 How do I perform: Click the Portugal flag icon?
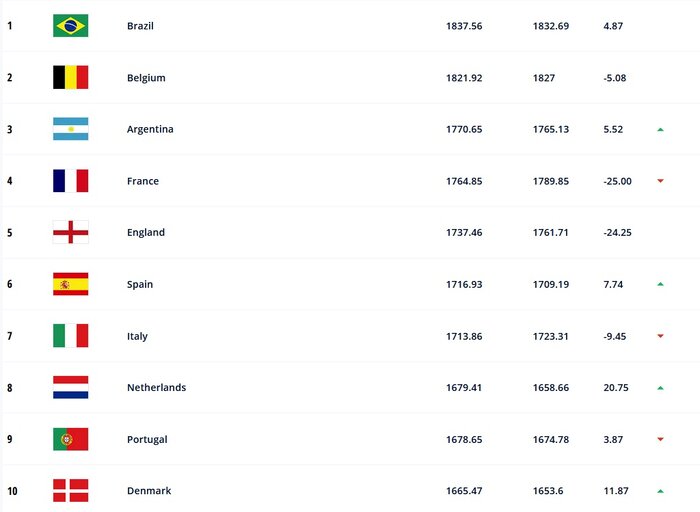[x=70, y=439]
